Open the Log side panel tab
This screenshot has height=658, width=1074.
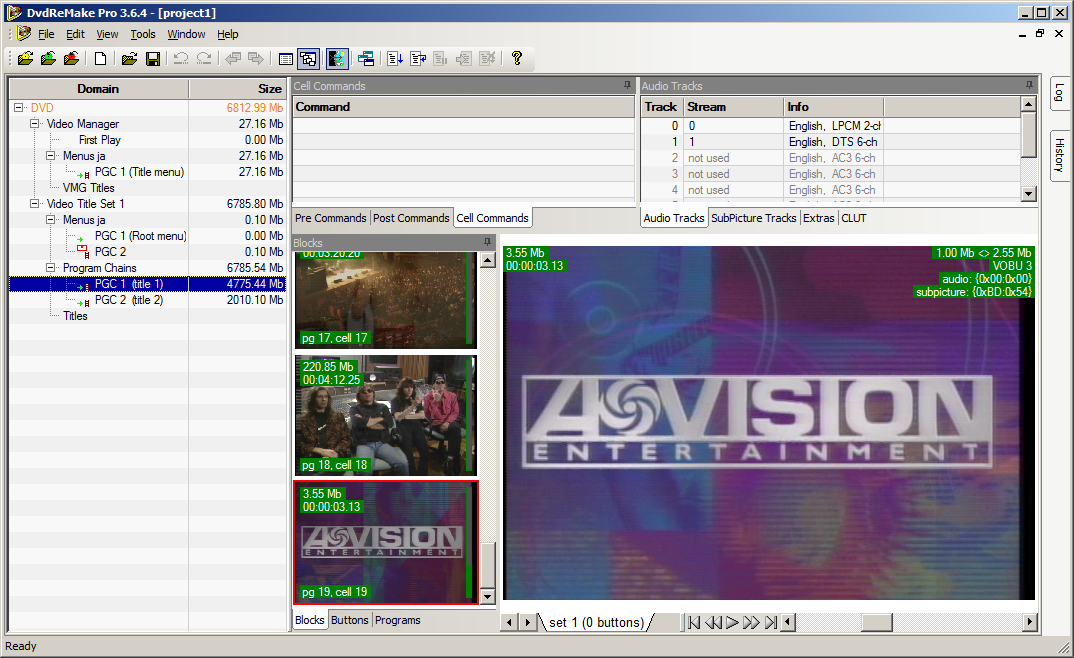pos(1059,92)
